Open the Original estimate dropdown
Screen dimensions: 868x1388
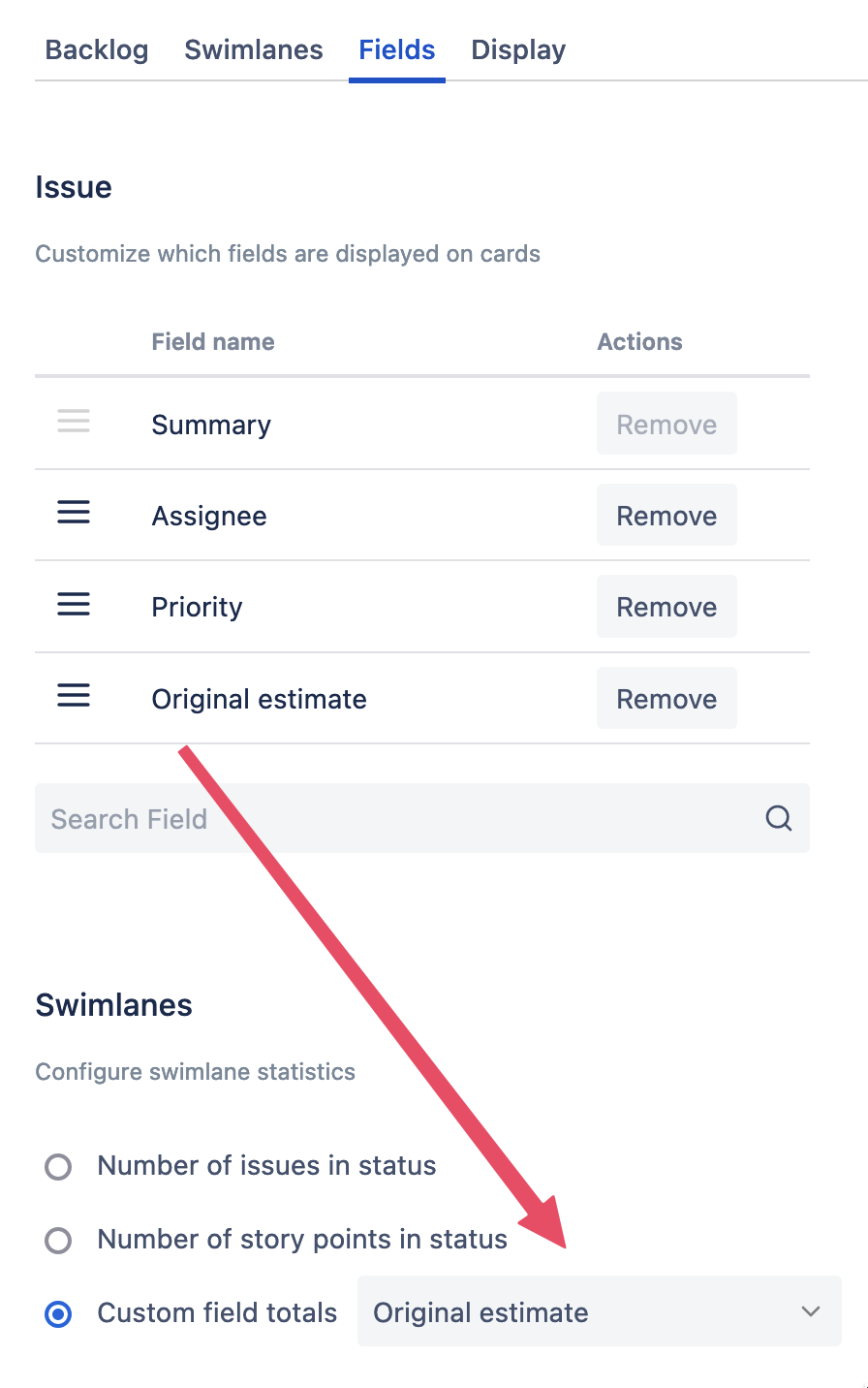(581, 1312)
